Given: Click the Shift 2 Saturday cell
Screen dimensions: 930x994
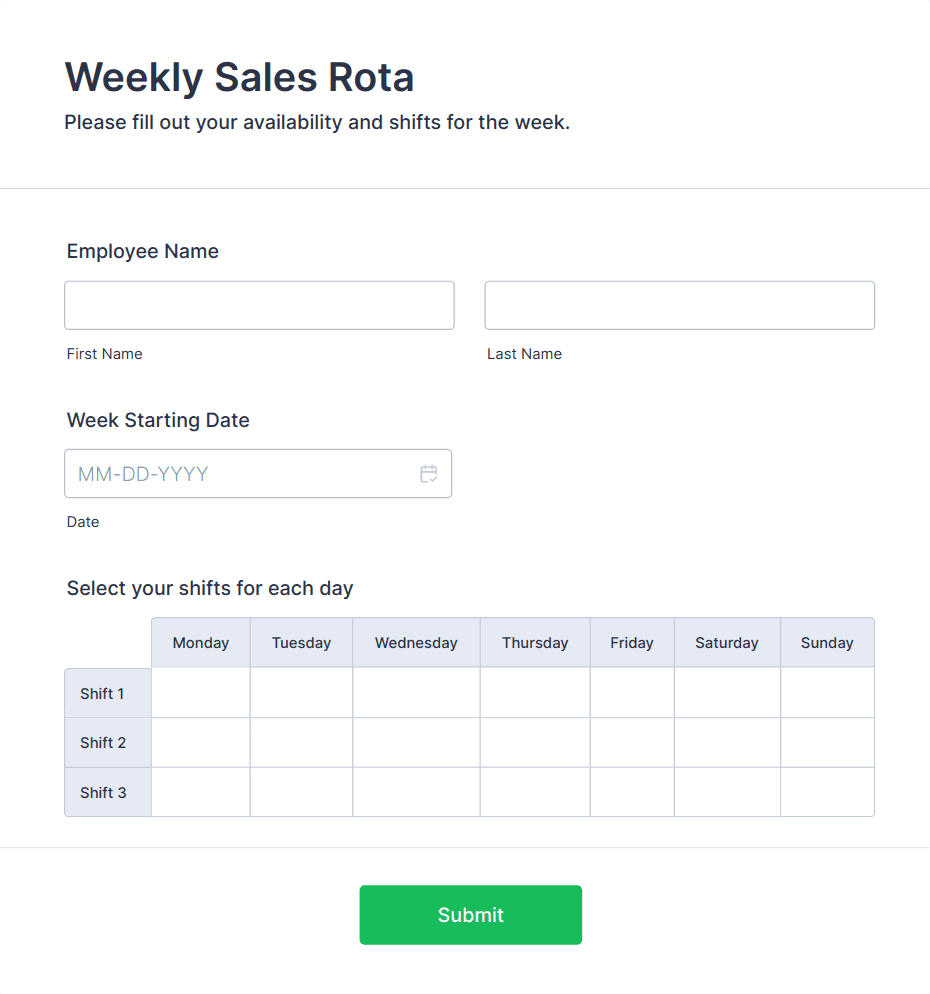Looking at the screenshot, I should pos(727,743).
